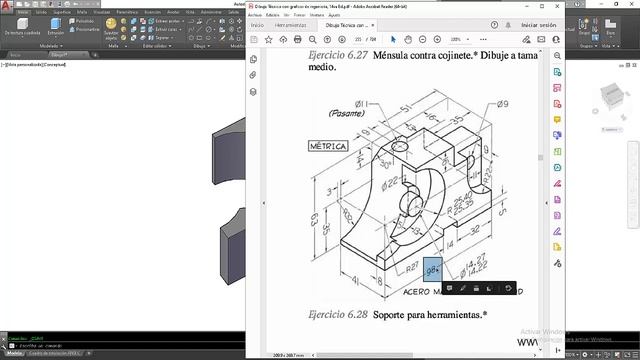640x360 pixels.
Task: Choose the hand pan tool in Acrobat
Action: [x=408, y=39]
